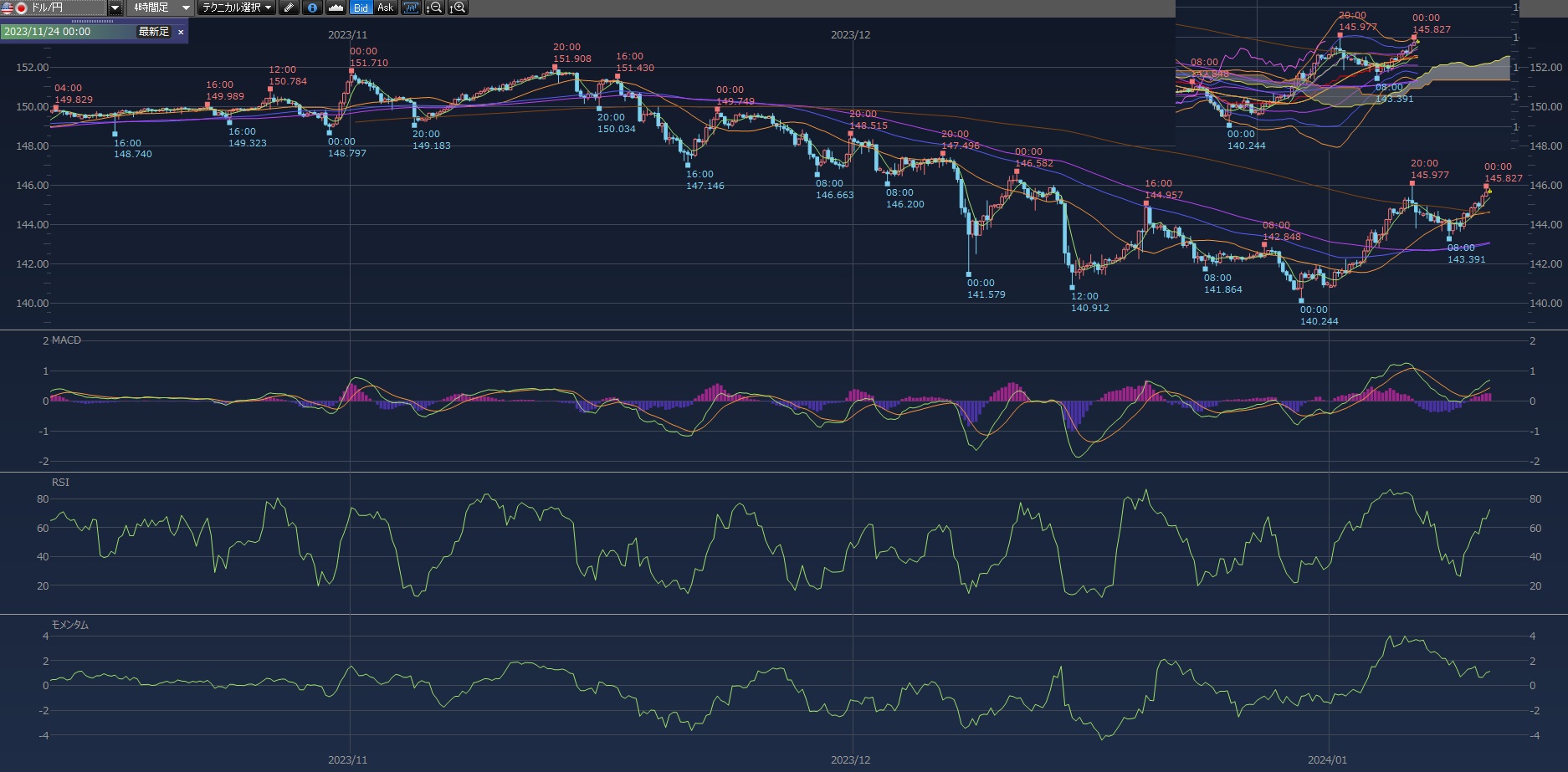
Task: Select the pencil drawing tool icon
Action: click(x=289, y=8)
